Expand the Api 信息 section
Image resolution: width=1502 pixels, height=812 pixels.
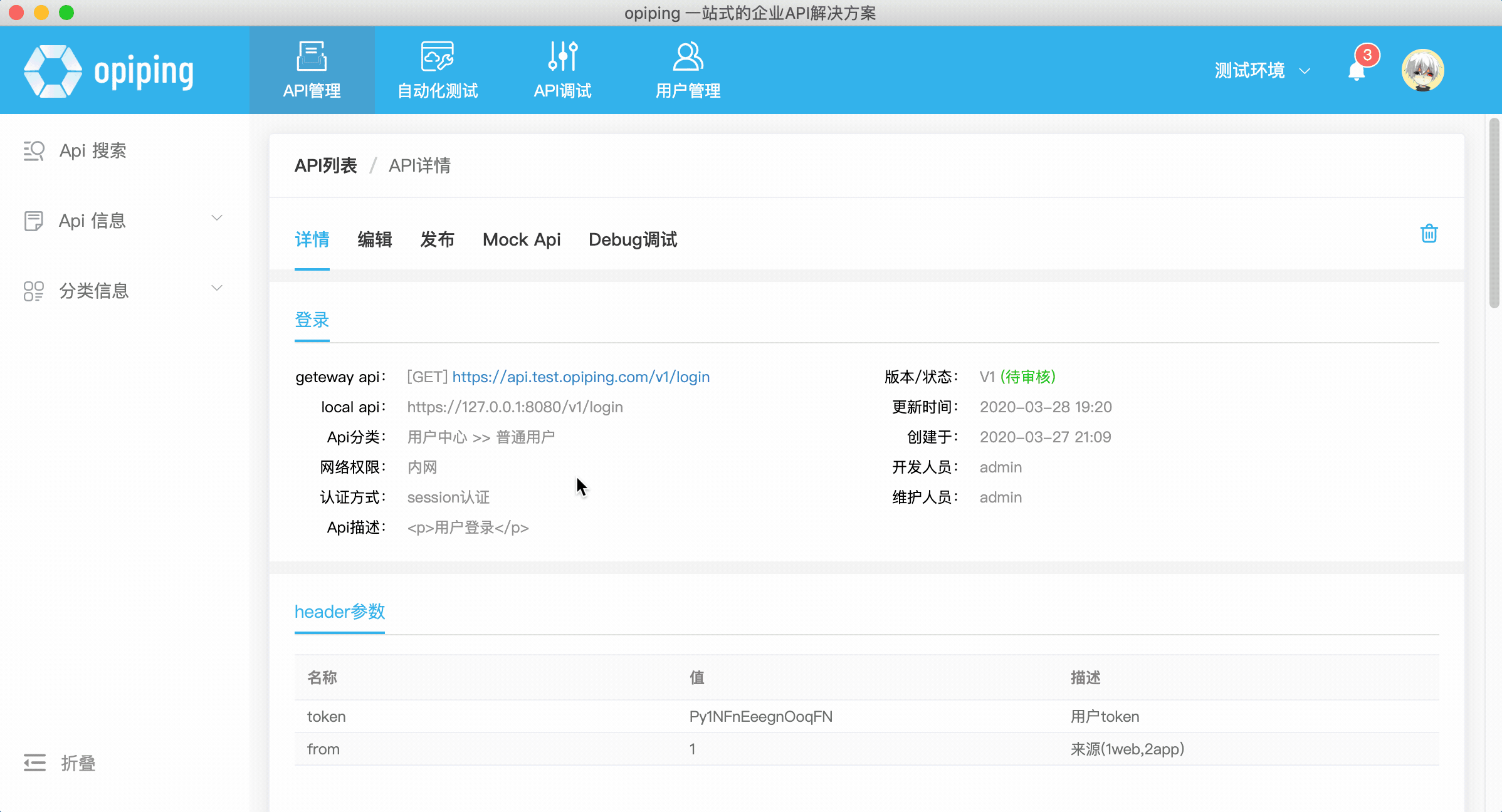216,218
